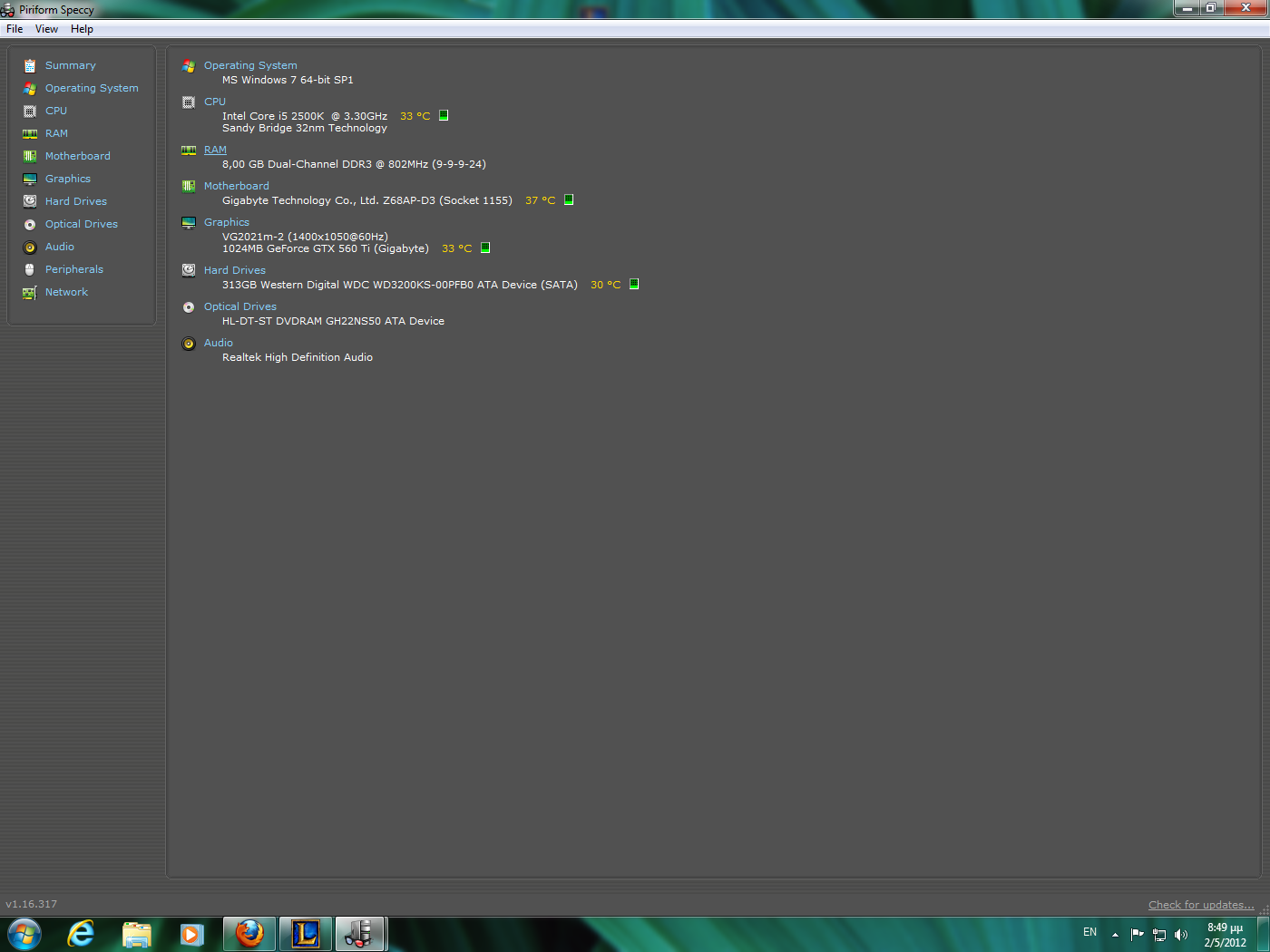Click the speaker icon beside Audio heading in main panel
Viewport: 1270px width, 952px height.
coord(189,344)
